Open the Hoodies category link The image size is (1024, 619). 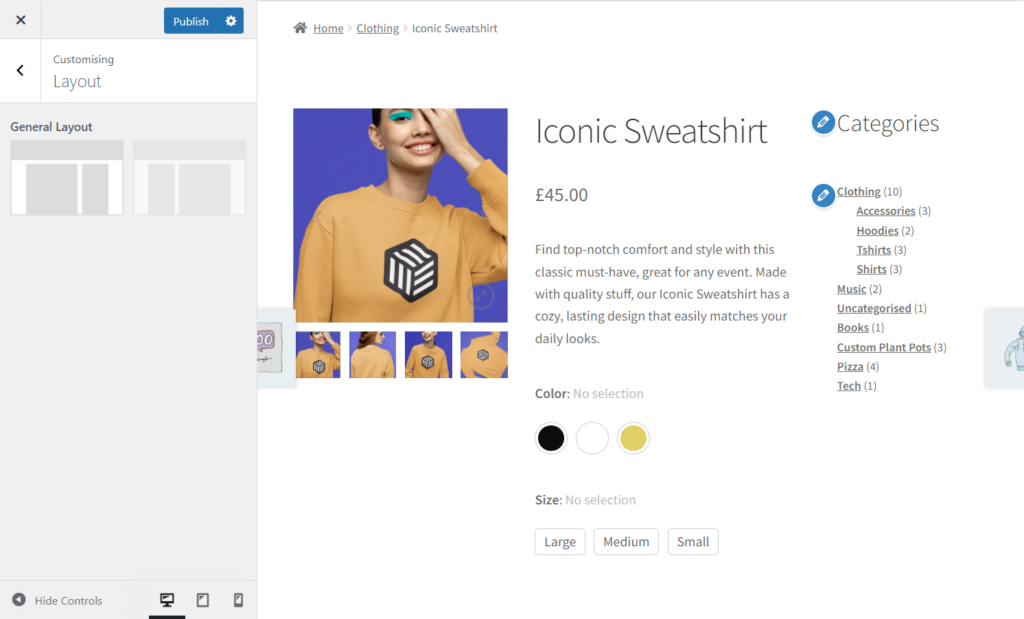pyautogui.click(x=877, y=230)
